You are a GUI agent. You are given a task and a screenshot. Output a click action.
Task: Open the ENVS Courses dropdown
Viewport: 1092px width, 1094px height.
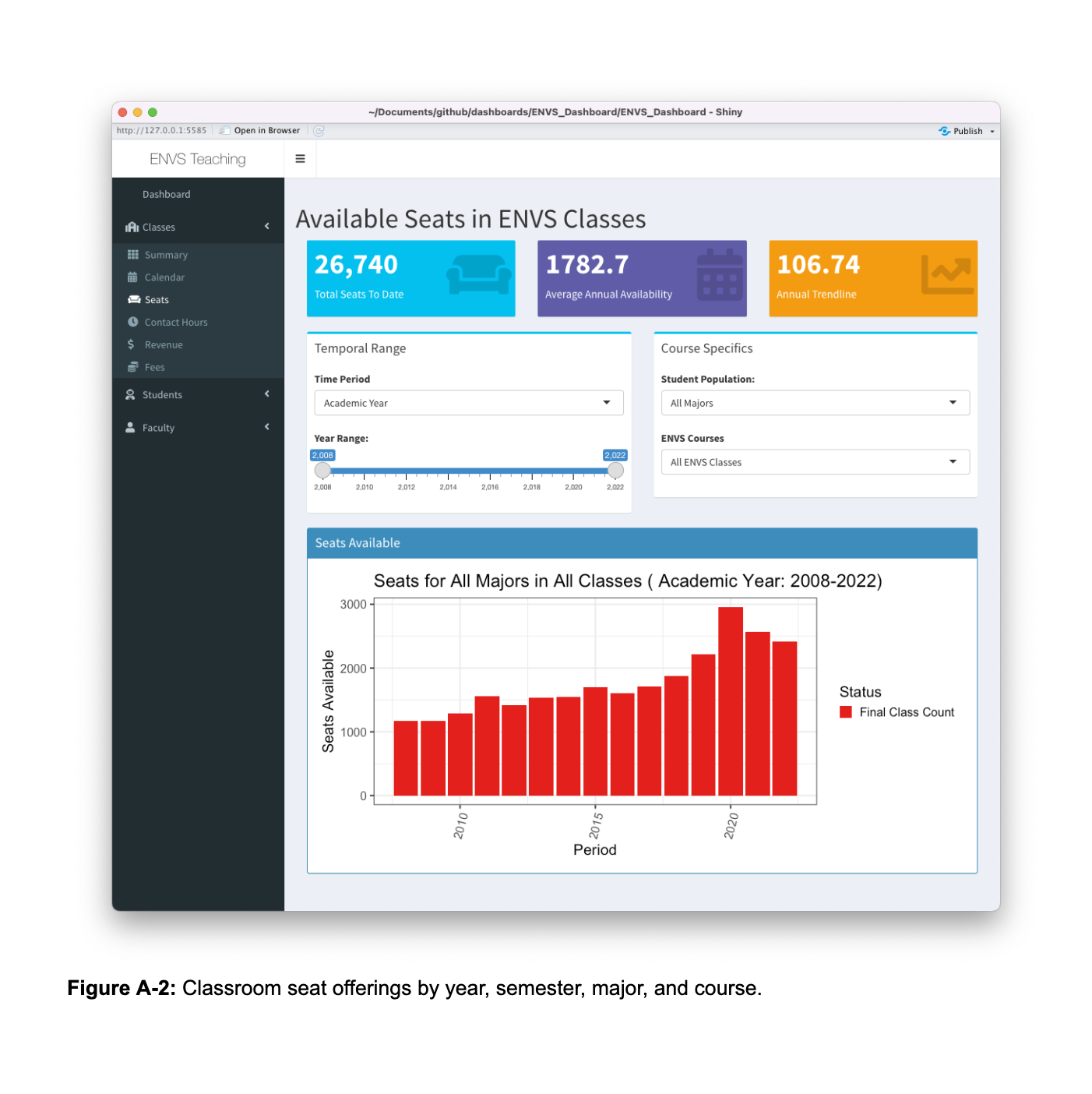pyautogui.click(x=815, y=462)
